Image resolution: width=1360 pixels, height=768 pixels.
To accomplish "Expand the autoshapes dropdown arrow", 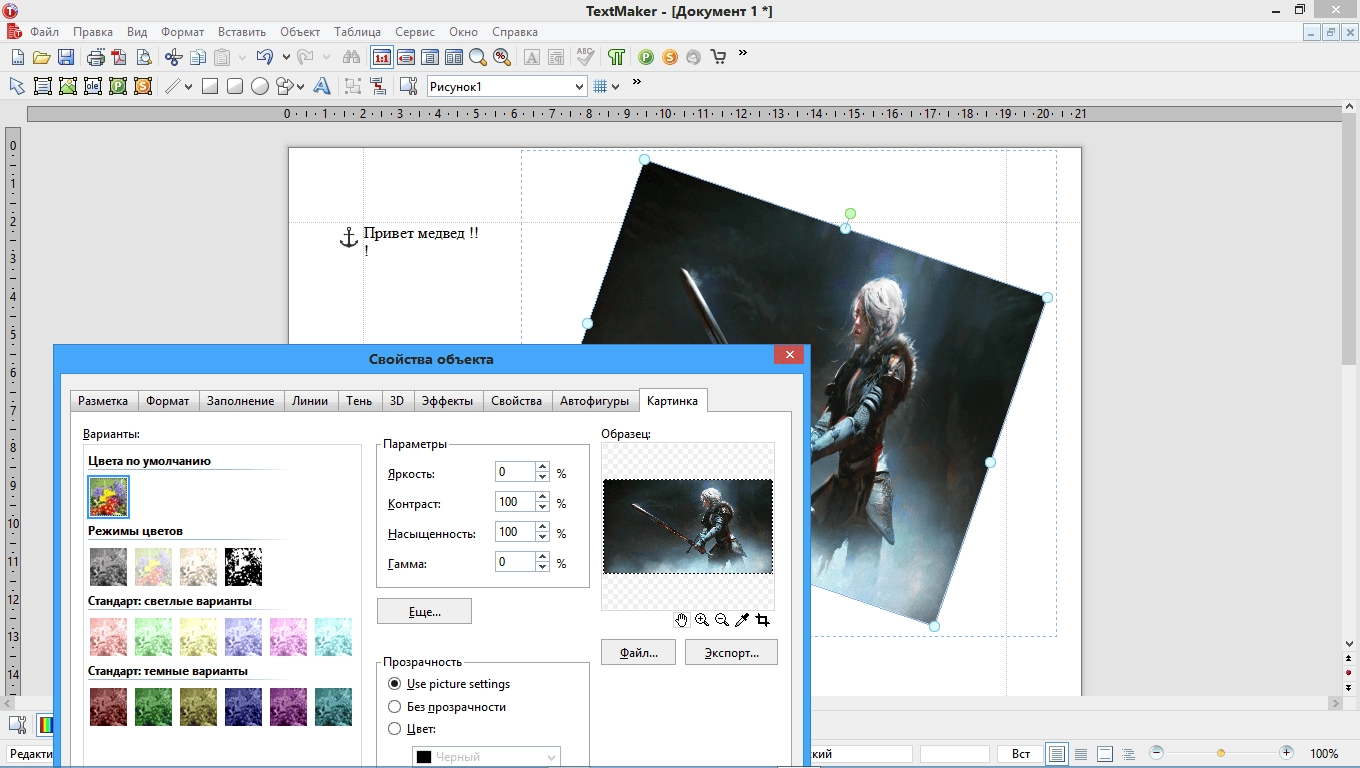I will (300, 87).
